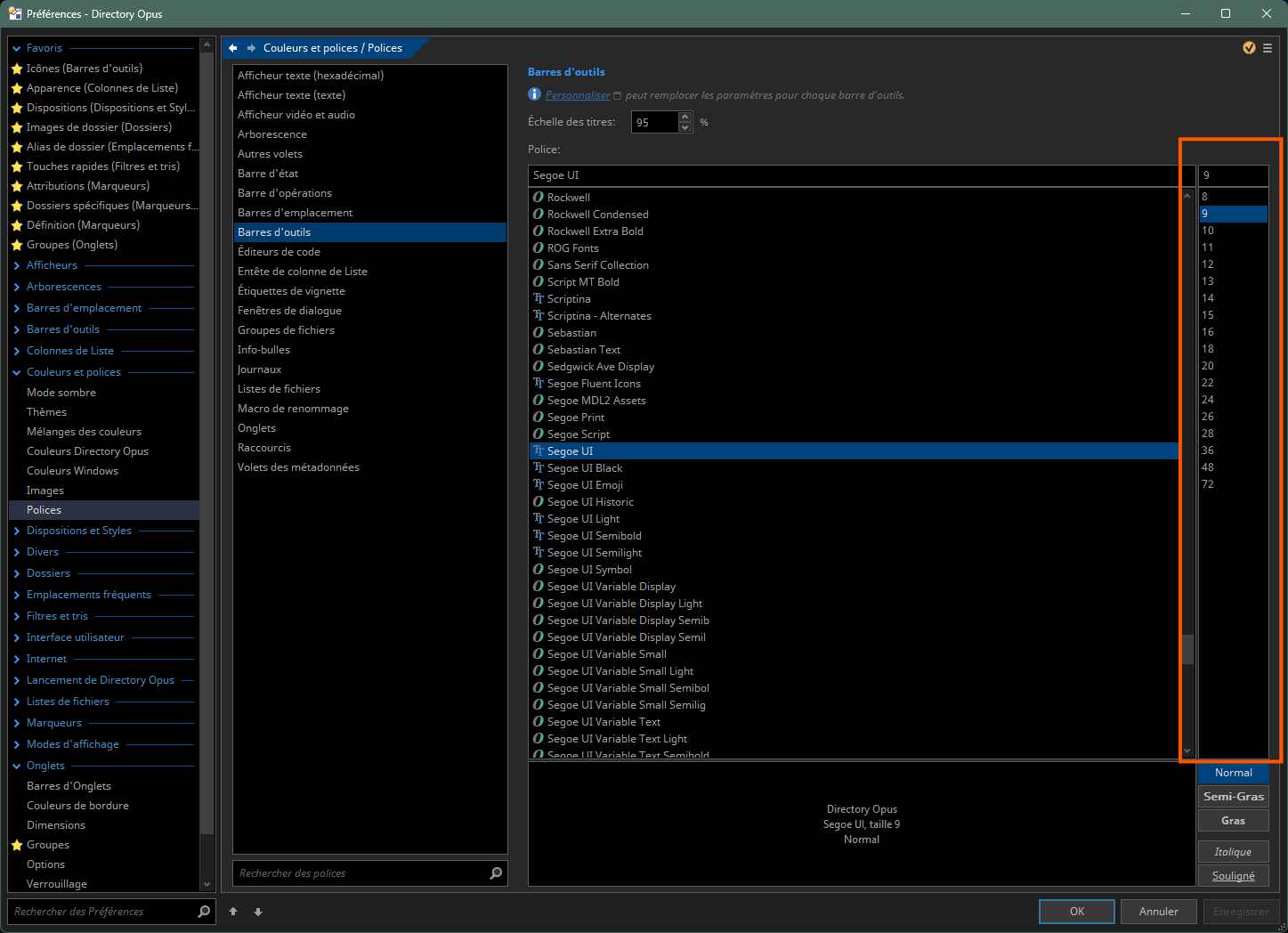Expand the Interface utilisateur category
This screenshot has width=1288, height=933.
pos(17,637)
